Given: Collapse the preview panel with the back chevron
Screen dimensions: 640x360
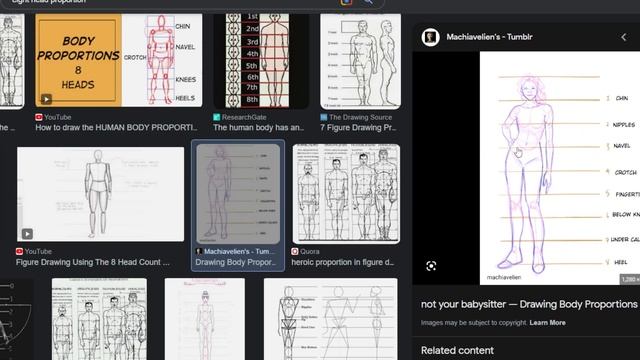Looking at the screenshot, I should tap(624, 37).
